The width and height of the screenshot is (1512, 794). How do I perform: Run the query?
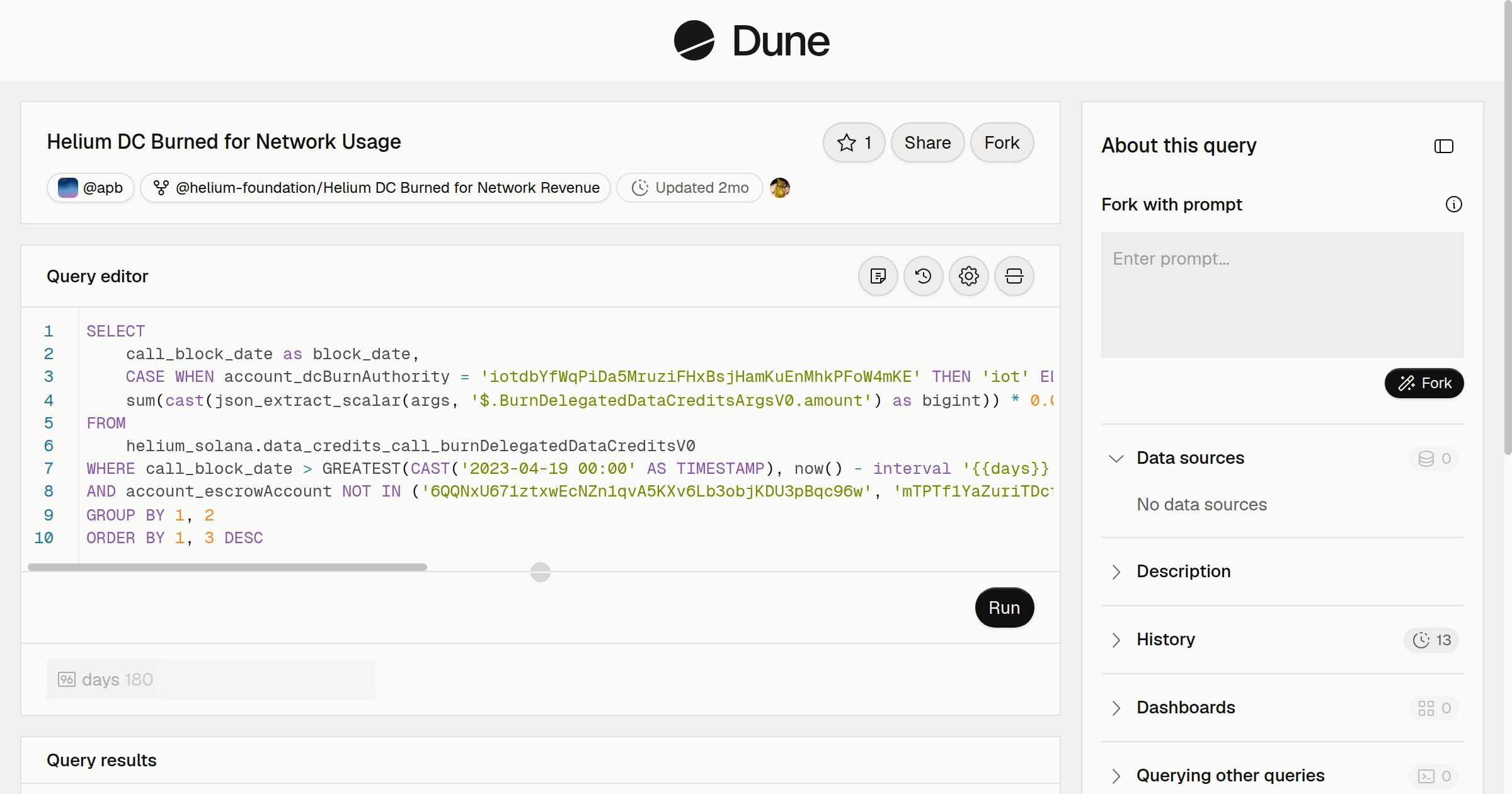coord(1004,607)
